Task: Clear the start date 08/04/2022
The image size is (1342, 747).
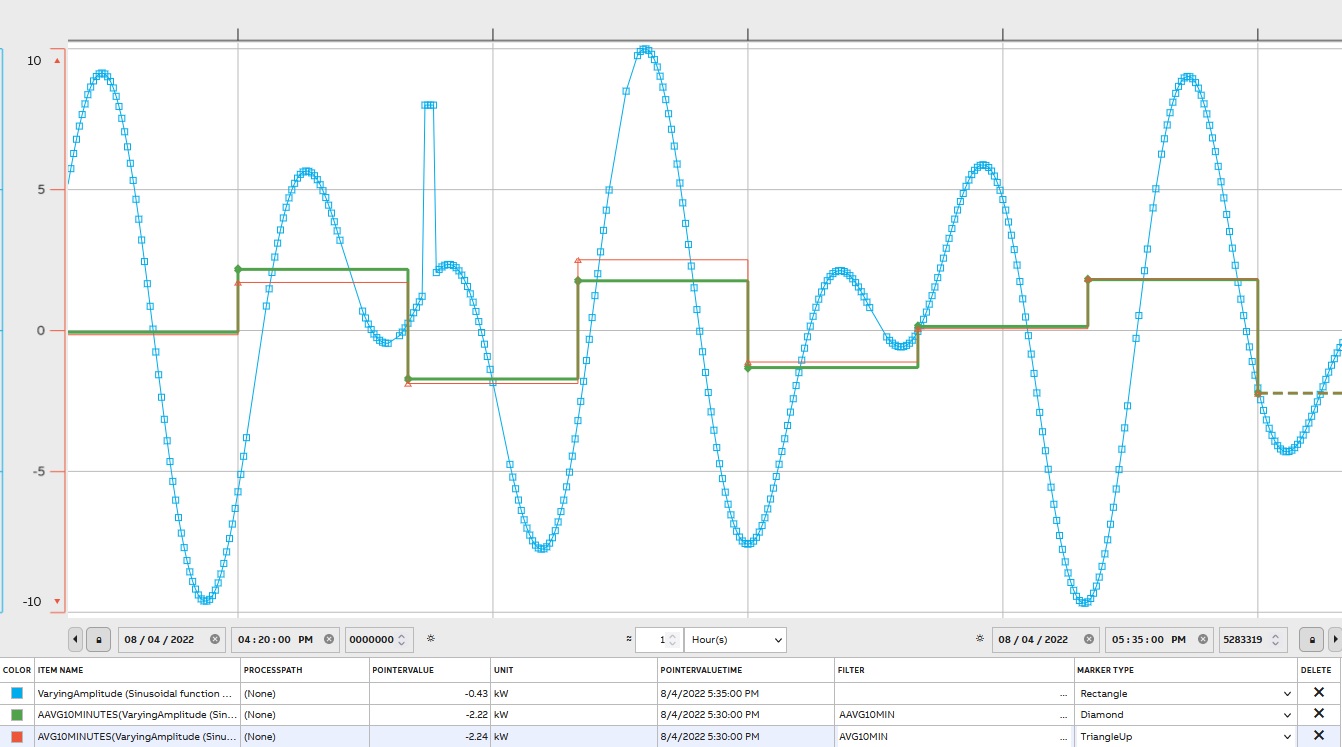Action: [x=215, y=639]
